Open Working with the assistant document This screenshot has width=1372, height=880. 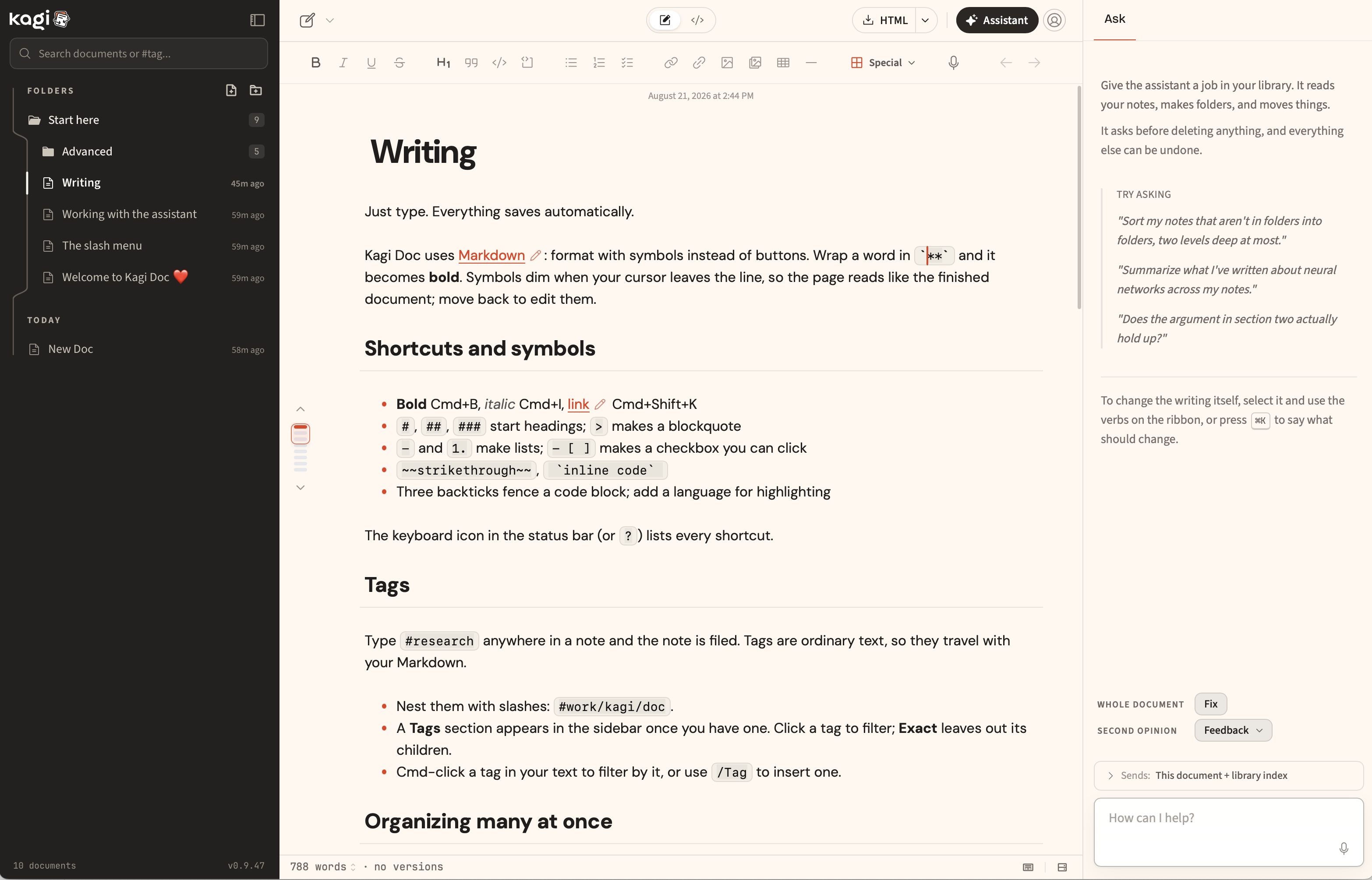click(146, 214)
